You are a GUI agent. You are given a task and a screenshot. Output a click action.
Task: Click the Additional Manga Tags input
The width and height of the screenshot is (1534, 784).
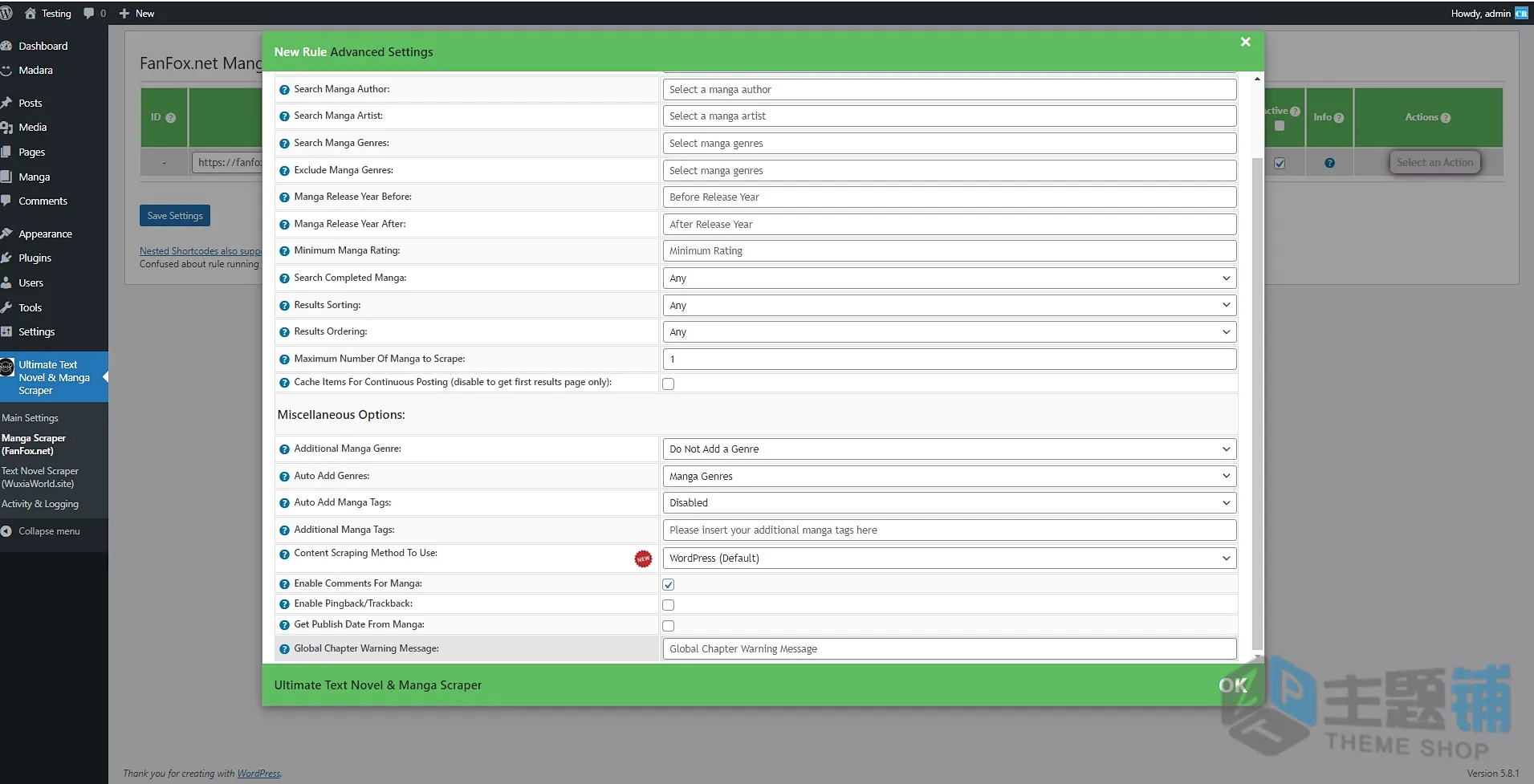tap(949, 530)
